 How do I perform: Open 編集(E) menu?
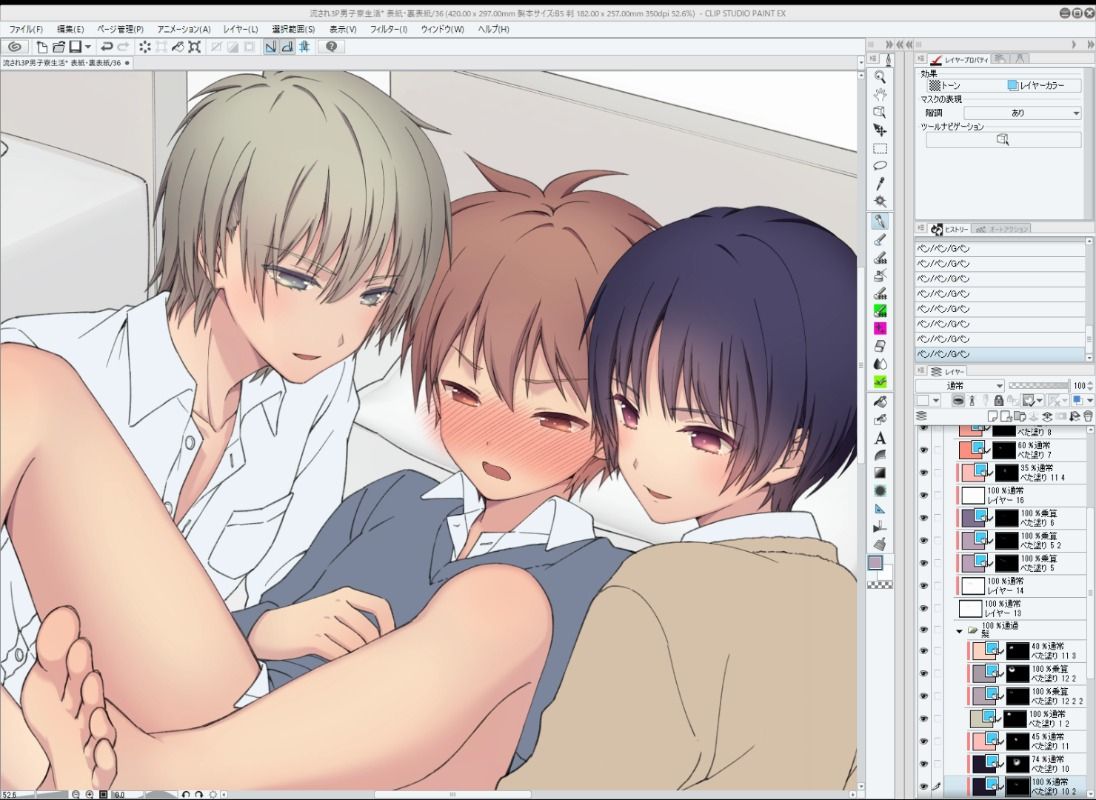pos(70,29)
